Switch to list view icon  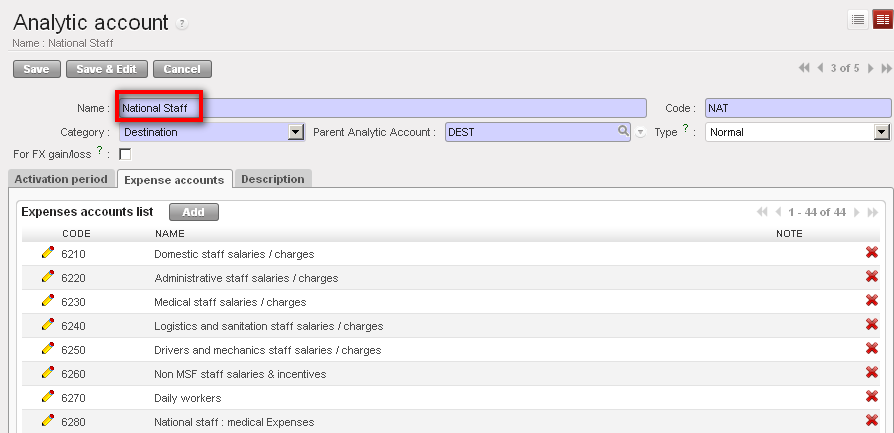coord(858,19)
